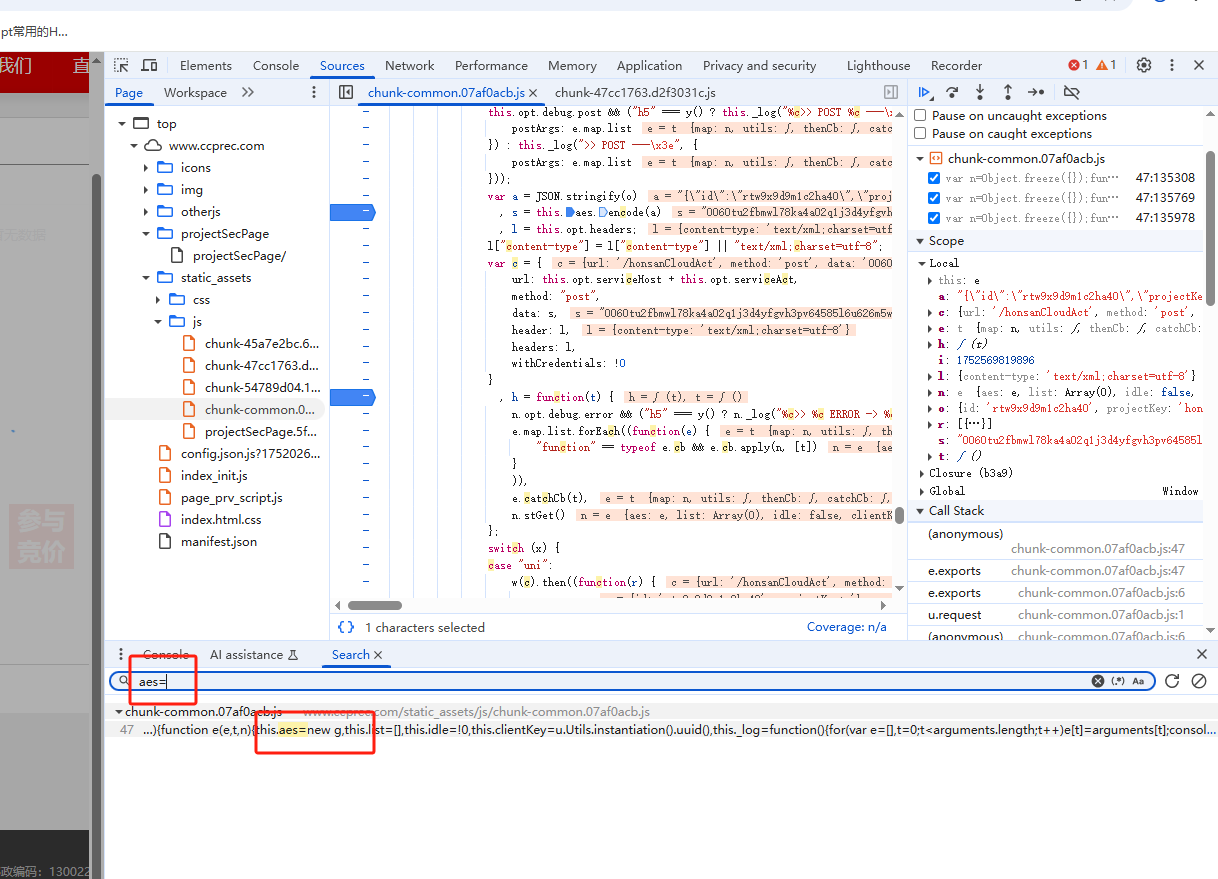Expand the otherjs folder
Image resolution: width=1218 pixels, height=879 pixels.
(146, 212)
